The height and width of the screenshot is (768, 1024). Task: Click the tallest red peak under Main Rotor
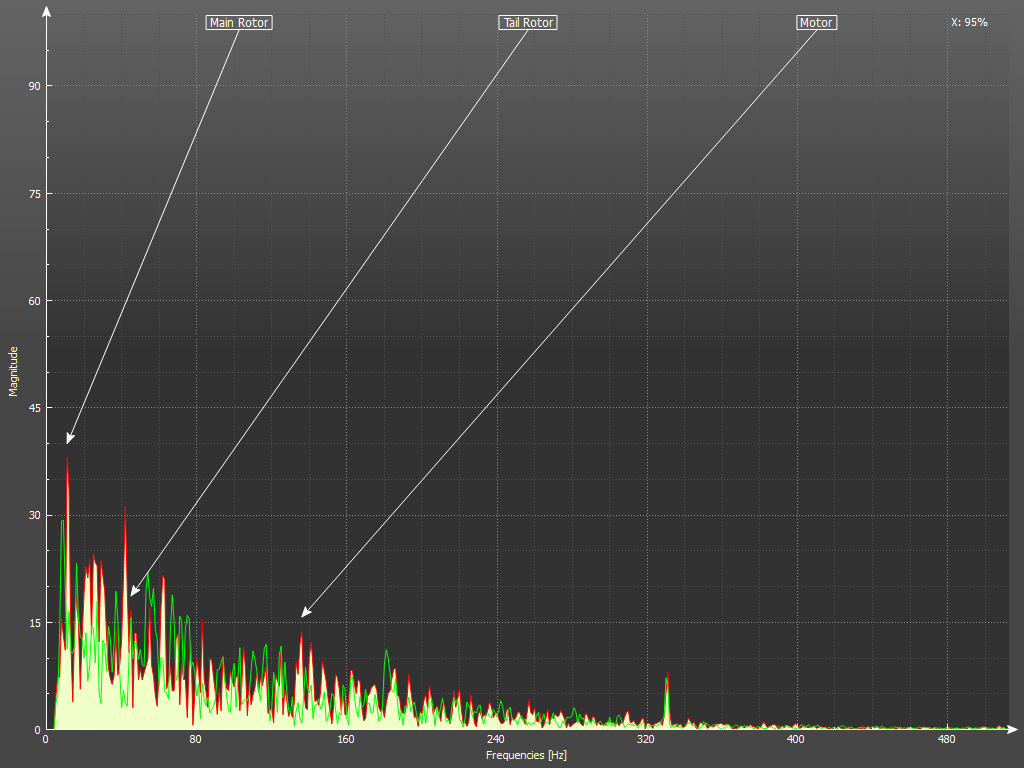pos(67,462)
